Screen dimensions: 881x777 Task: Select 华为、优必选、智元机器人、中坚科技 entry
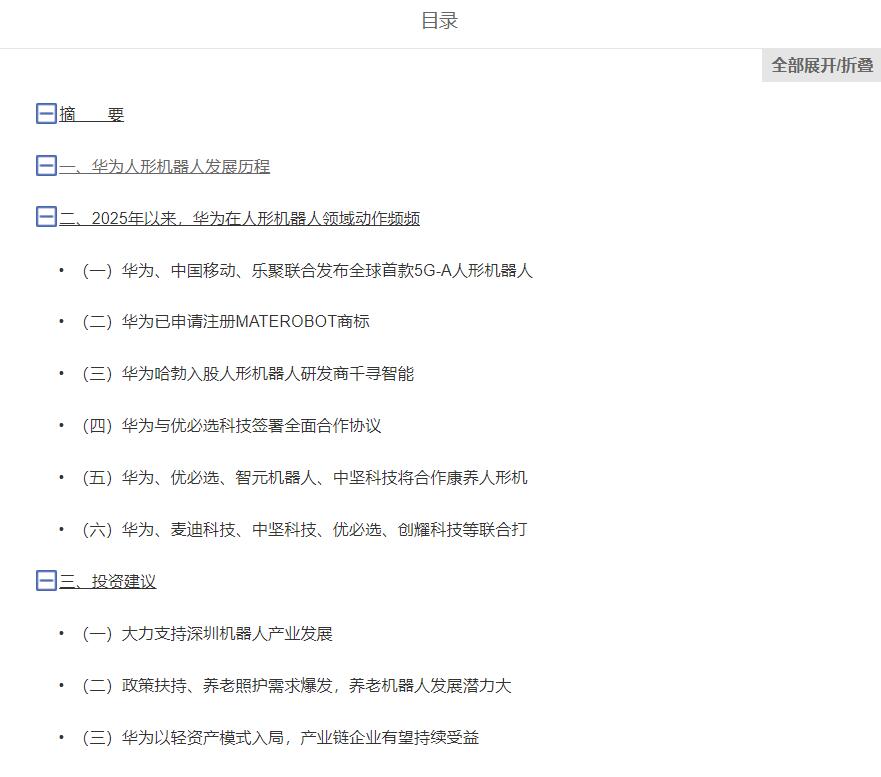(305, 478)
